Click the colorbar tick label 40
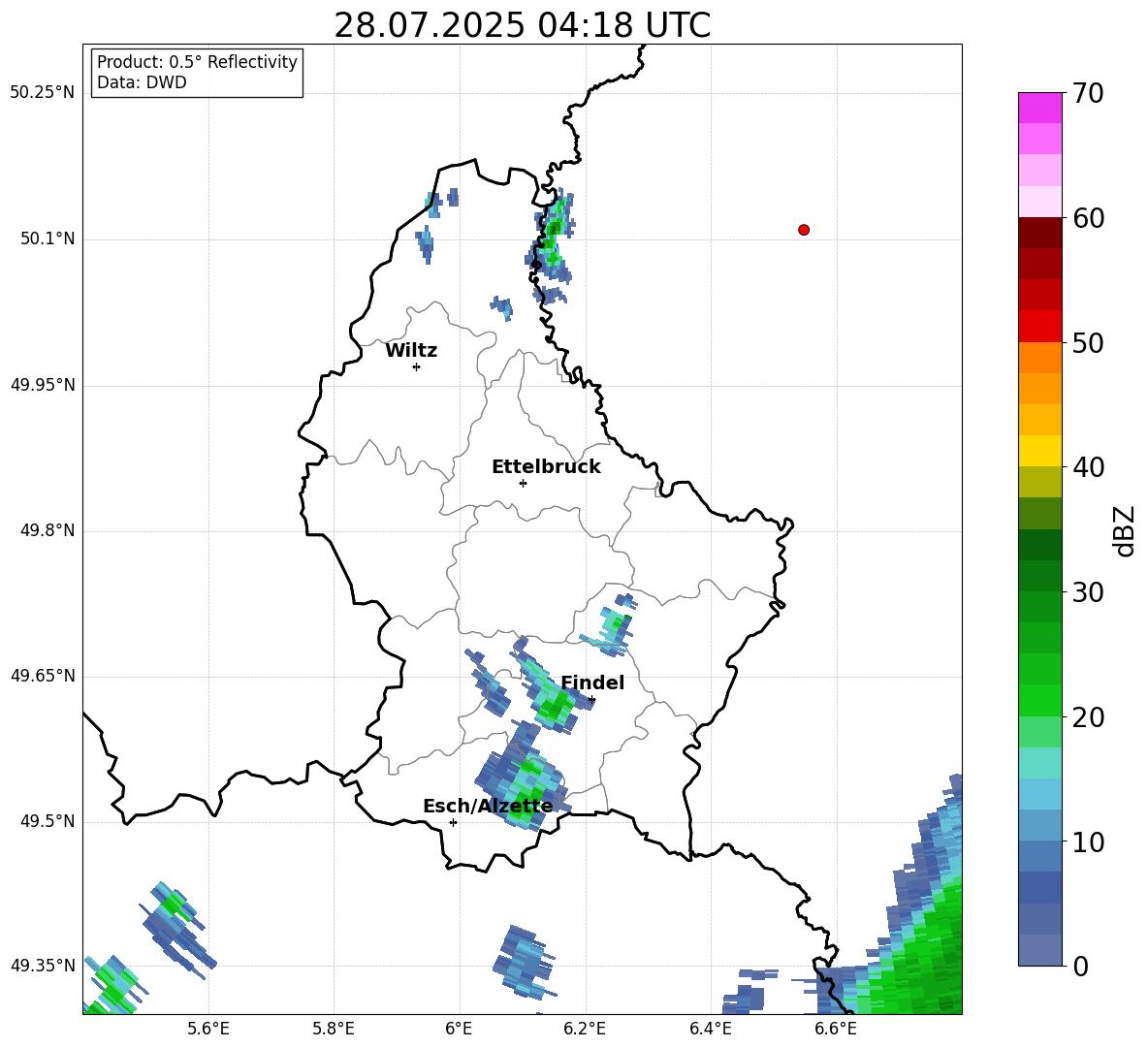1148x1048 pixels. click(1089, 467)
